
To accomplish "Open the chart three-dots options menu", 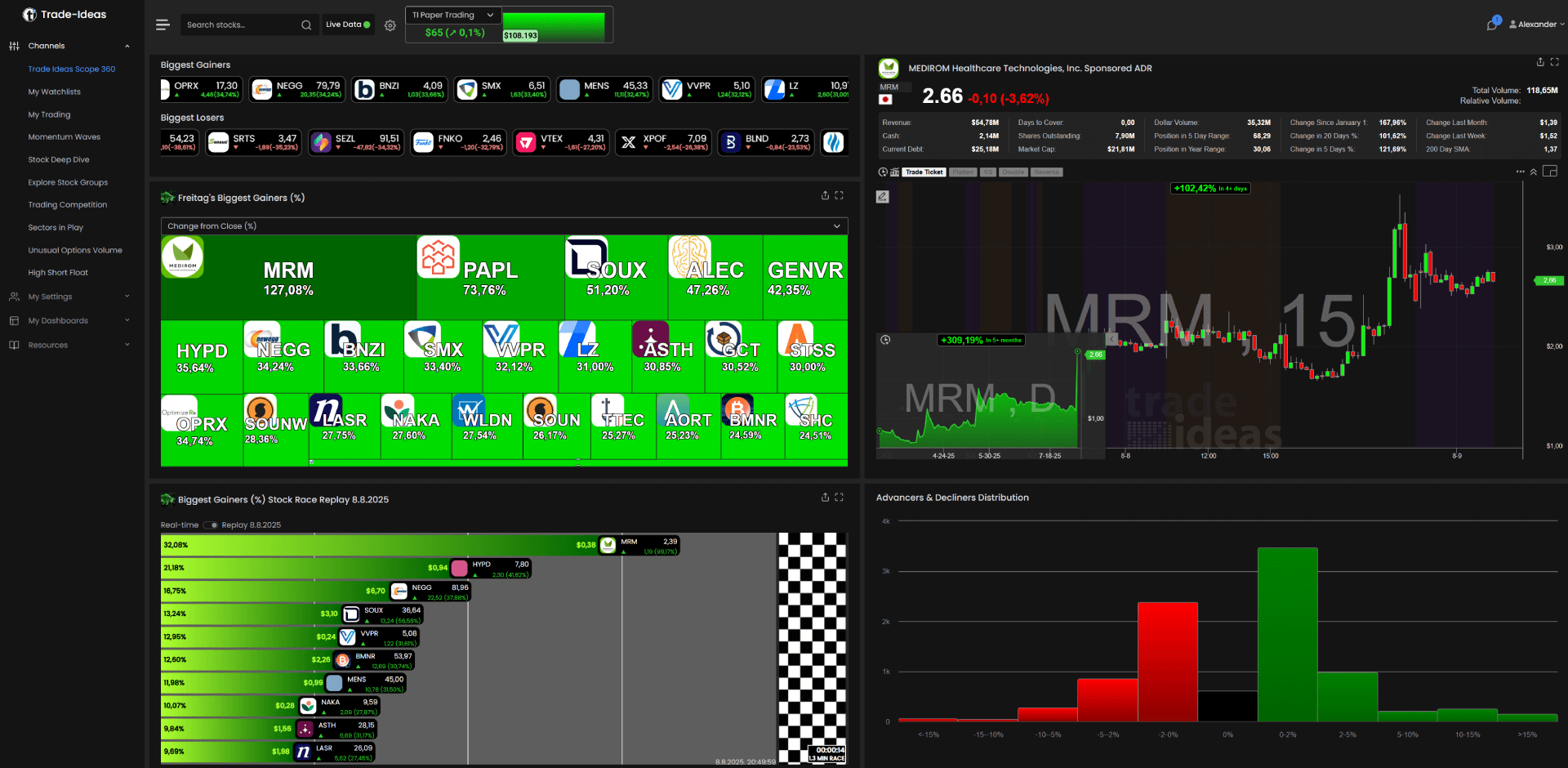I will tap(1520, 172).
